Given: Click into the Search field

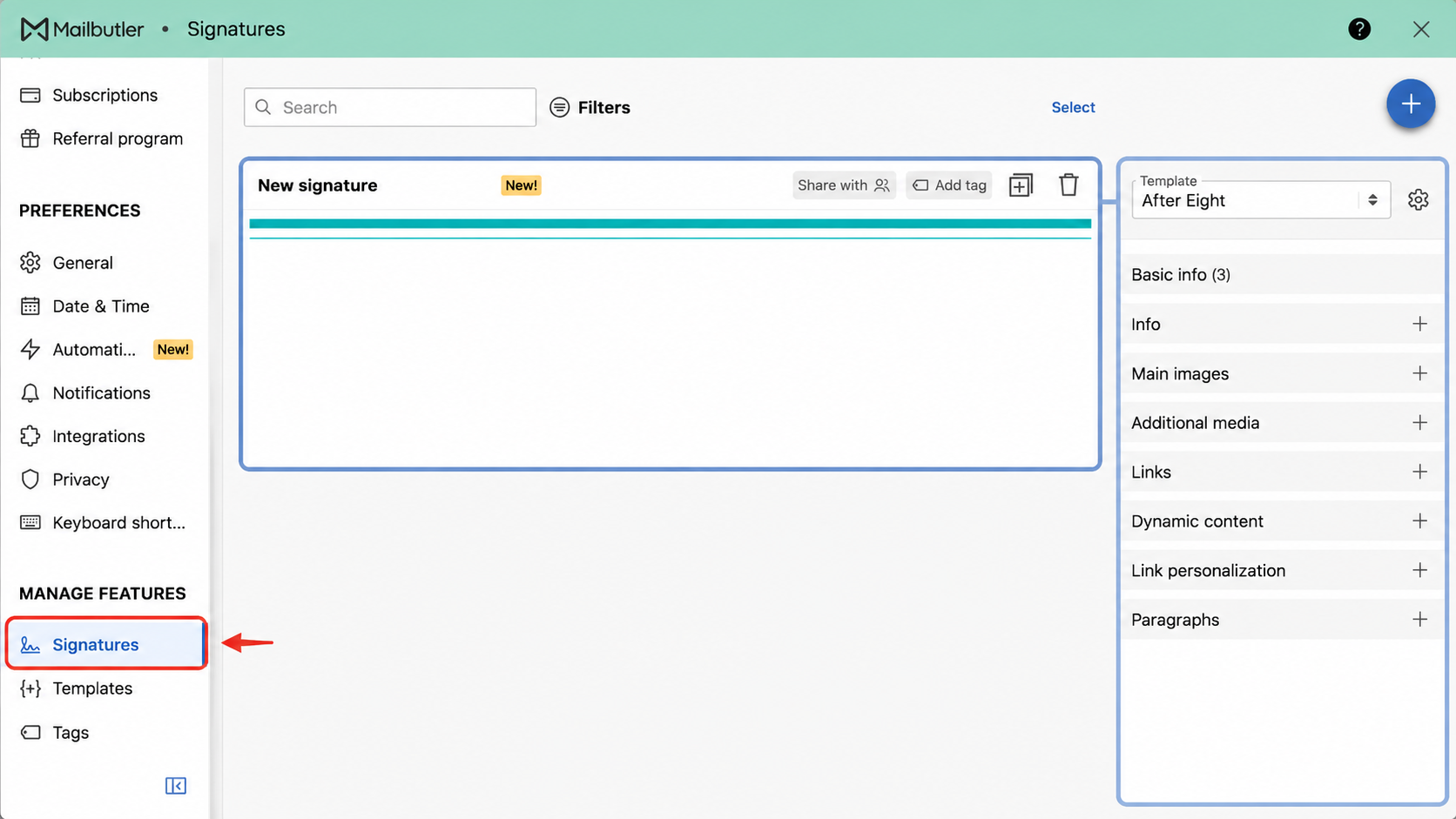Looking at the screenshot, I should [x=390, y=107].
